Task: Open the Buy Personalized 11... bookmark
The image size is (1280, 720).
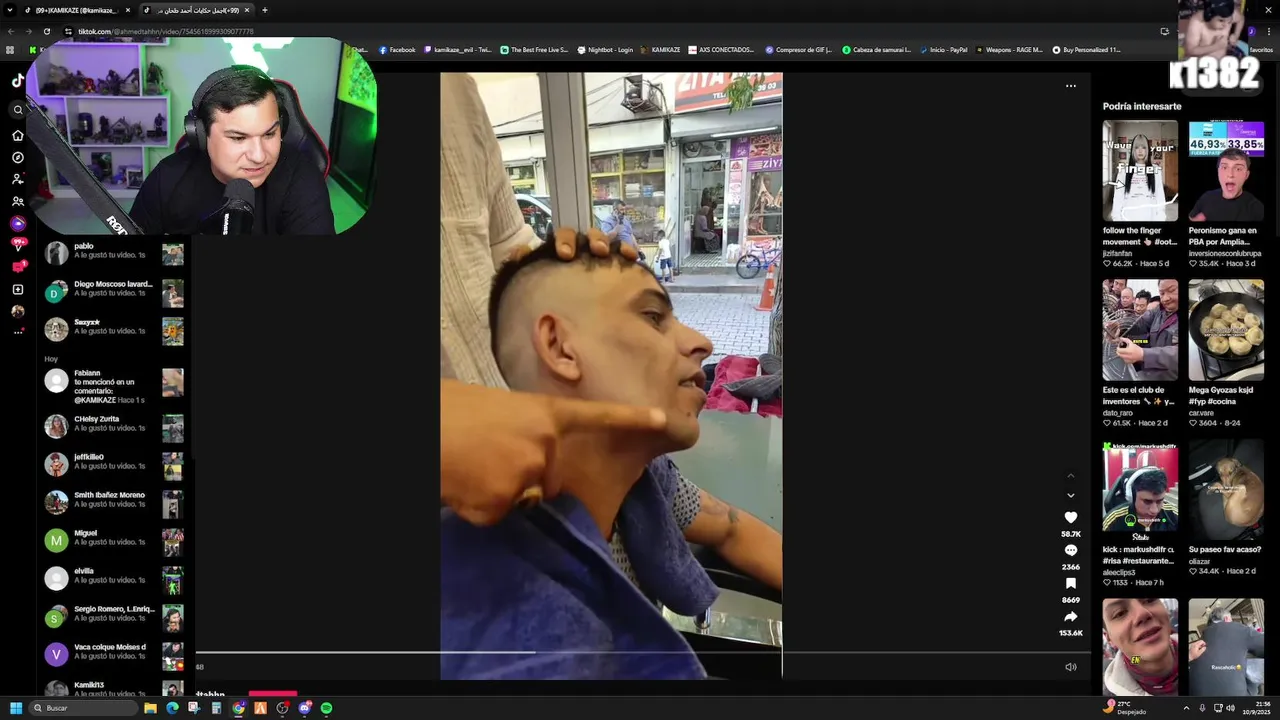Action: click(1086, 50)
